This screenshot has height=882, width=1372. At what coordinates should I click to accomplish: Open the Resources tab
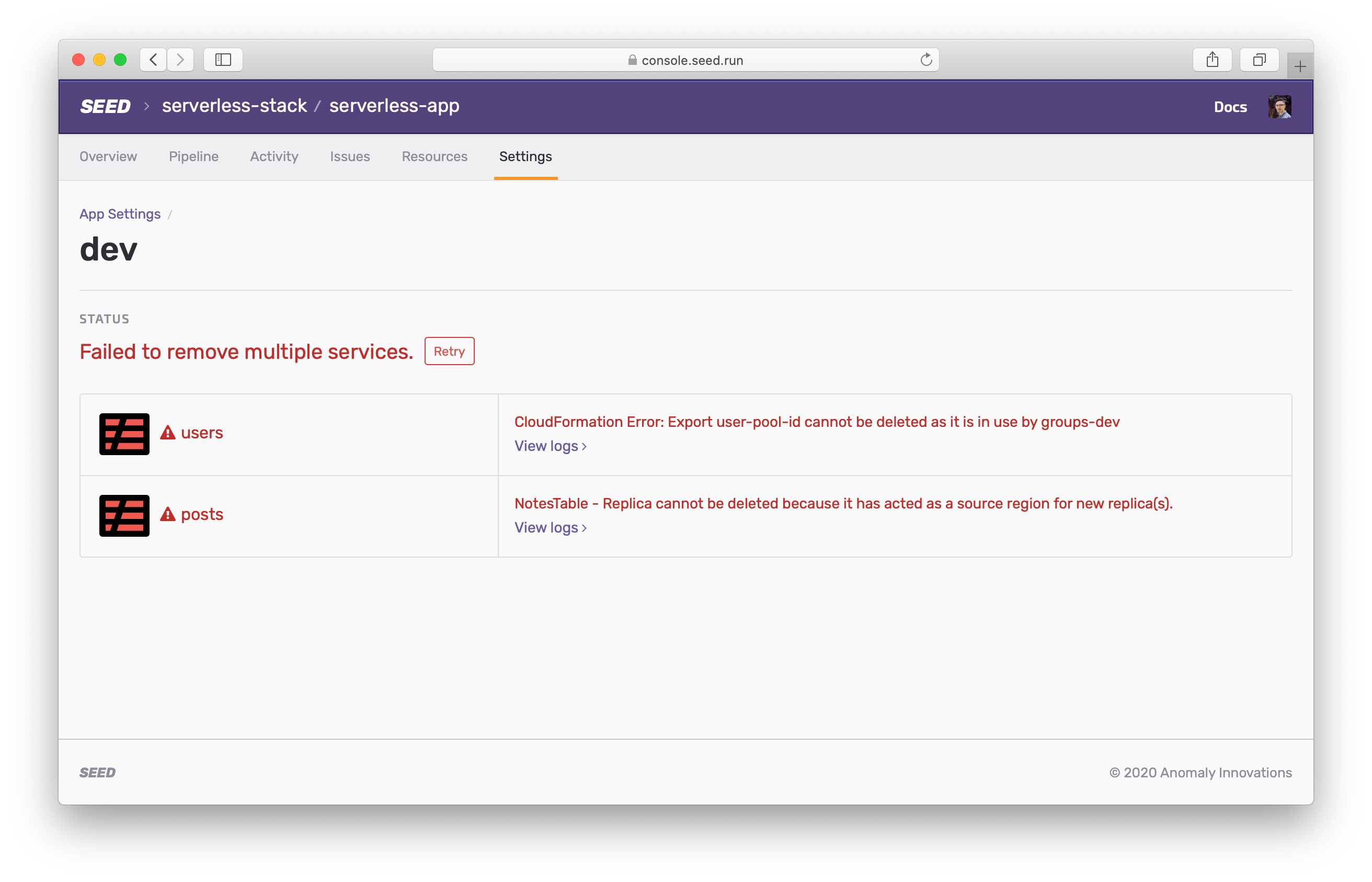tap(435, 156)
